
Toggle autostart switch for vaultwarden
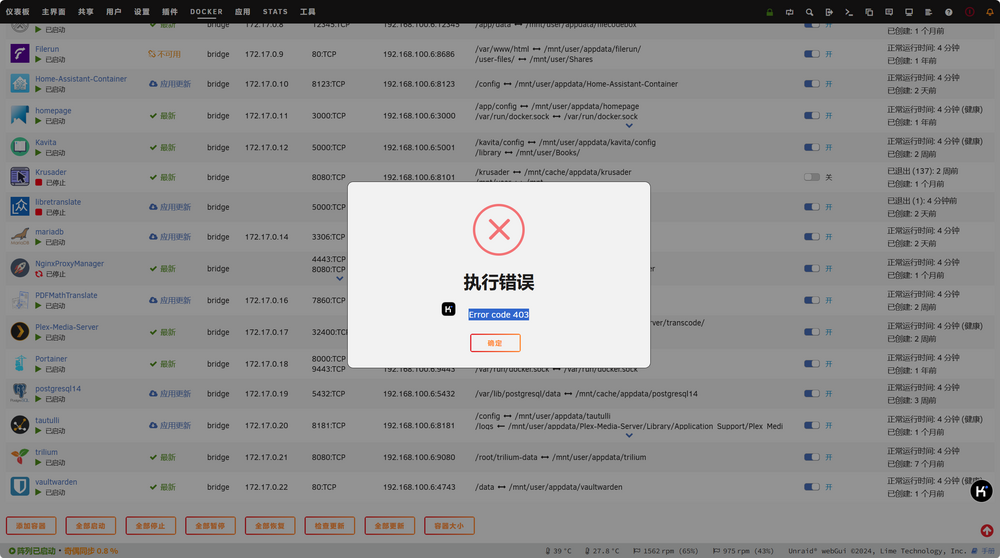click(x=812, y=487)
